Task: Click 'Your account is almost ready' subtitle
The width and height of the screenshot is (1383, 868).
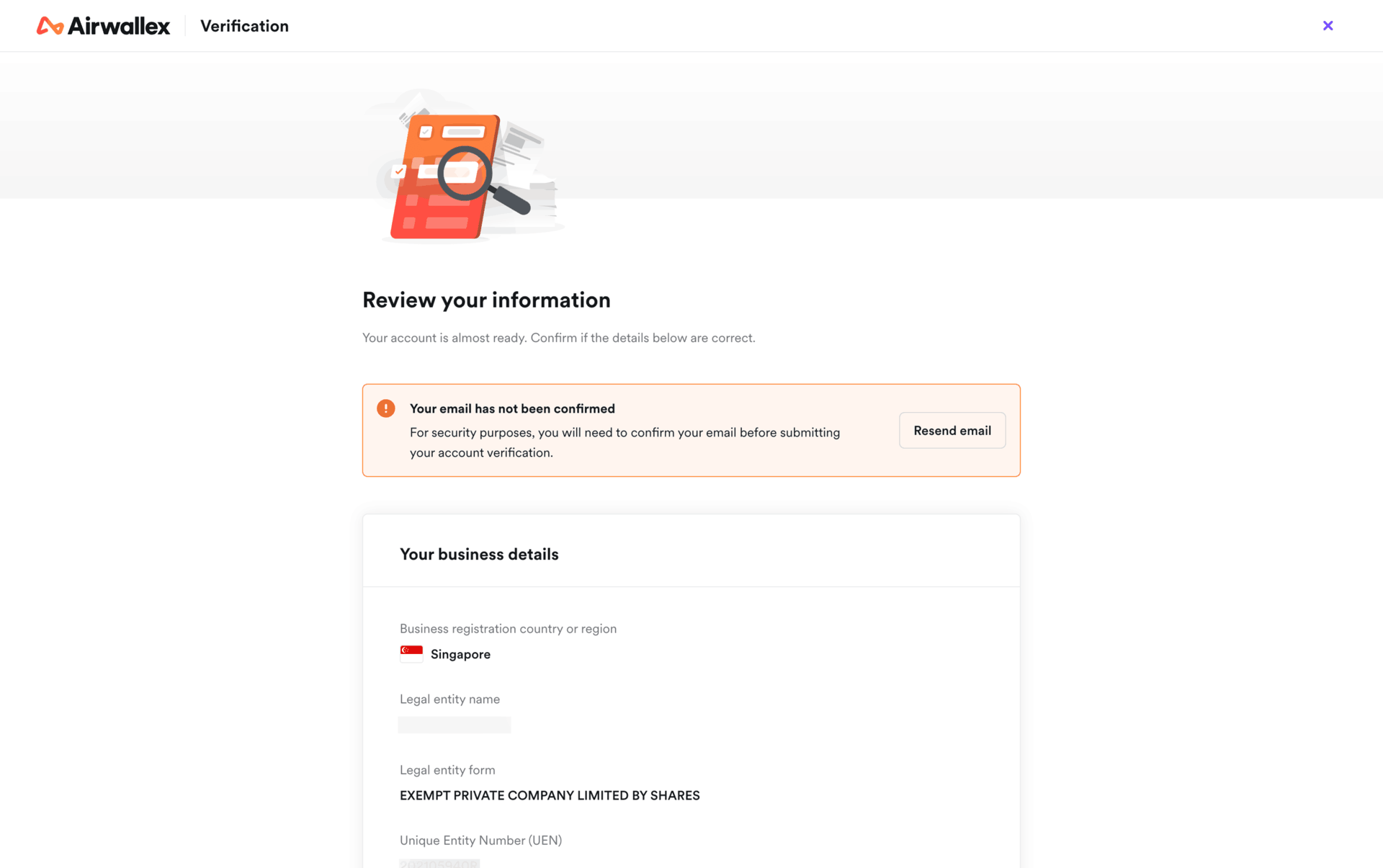Action: (x=558, y=338)
